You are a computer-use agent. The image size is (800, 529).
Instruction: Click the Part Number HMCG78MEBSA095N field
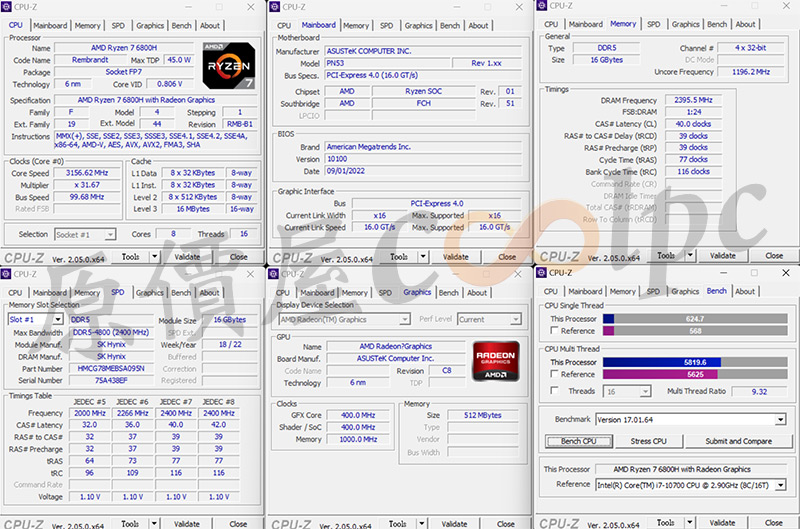tap(111, 368)
